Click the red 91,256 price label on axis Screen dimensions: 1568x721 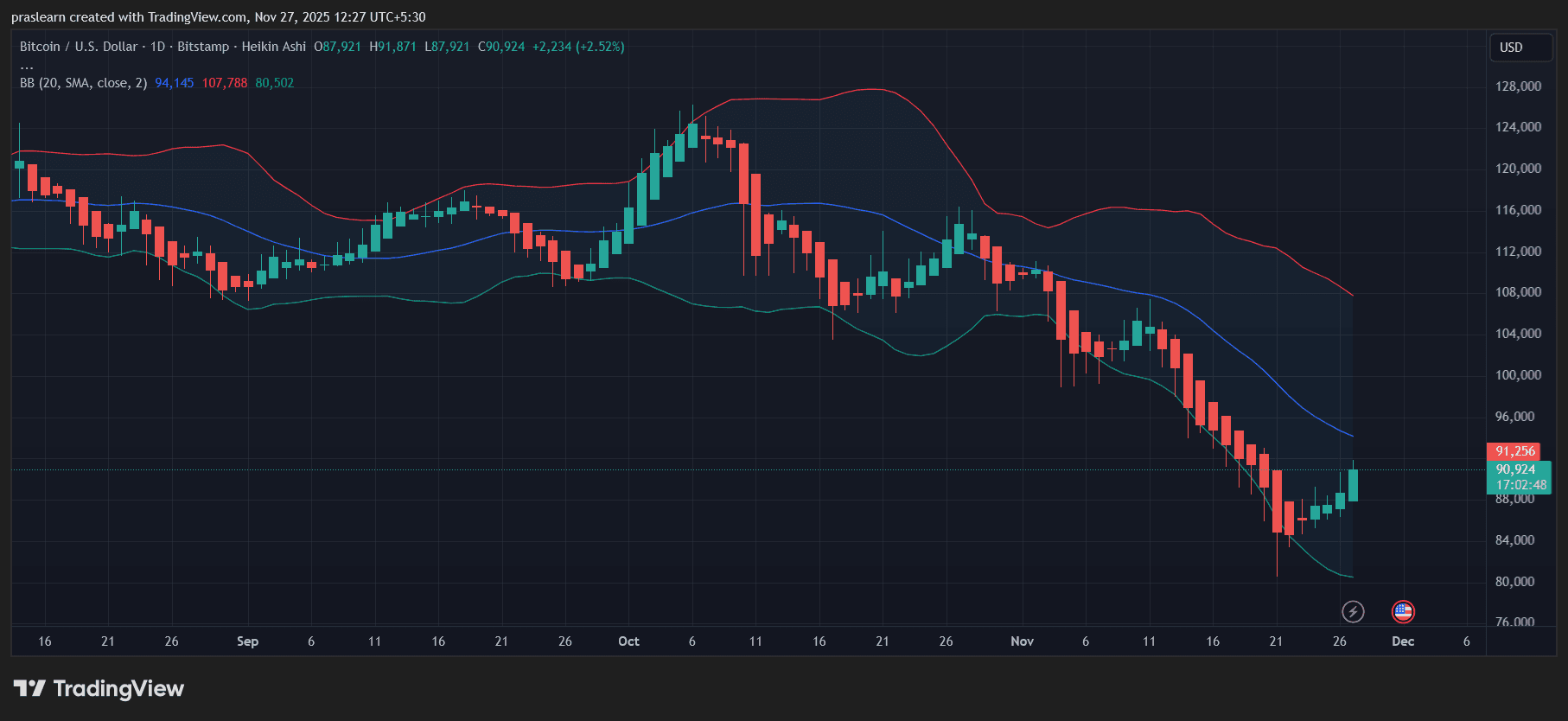tap(1515, 451)
